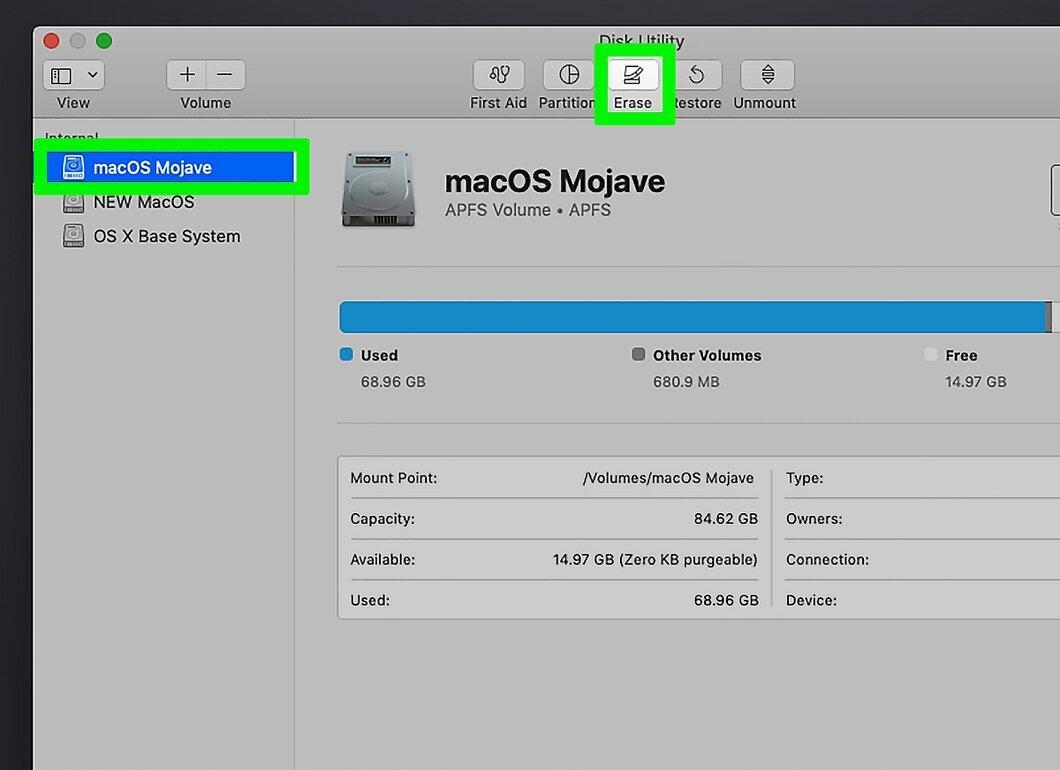Click the blue storage usage bar
1060x770 pixels.
click(x=695, y=317)
